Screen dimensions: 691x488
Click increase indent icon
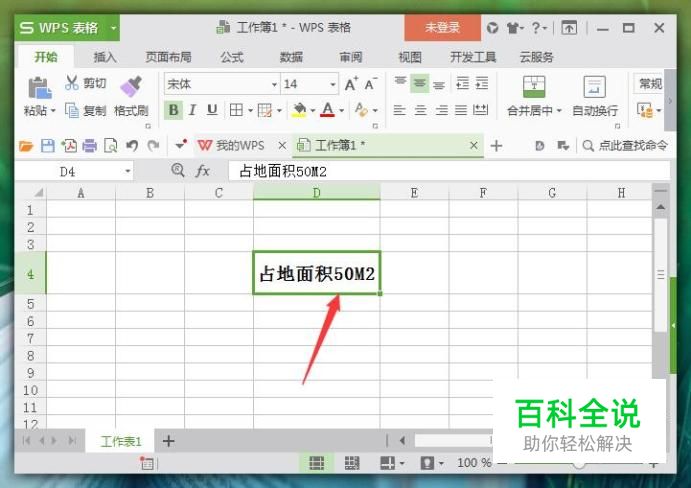[x=482, y=83]
